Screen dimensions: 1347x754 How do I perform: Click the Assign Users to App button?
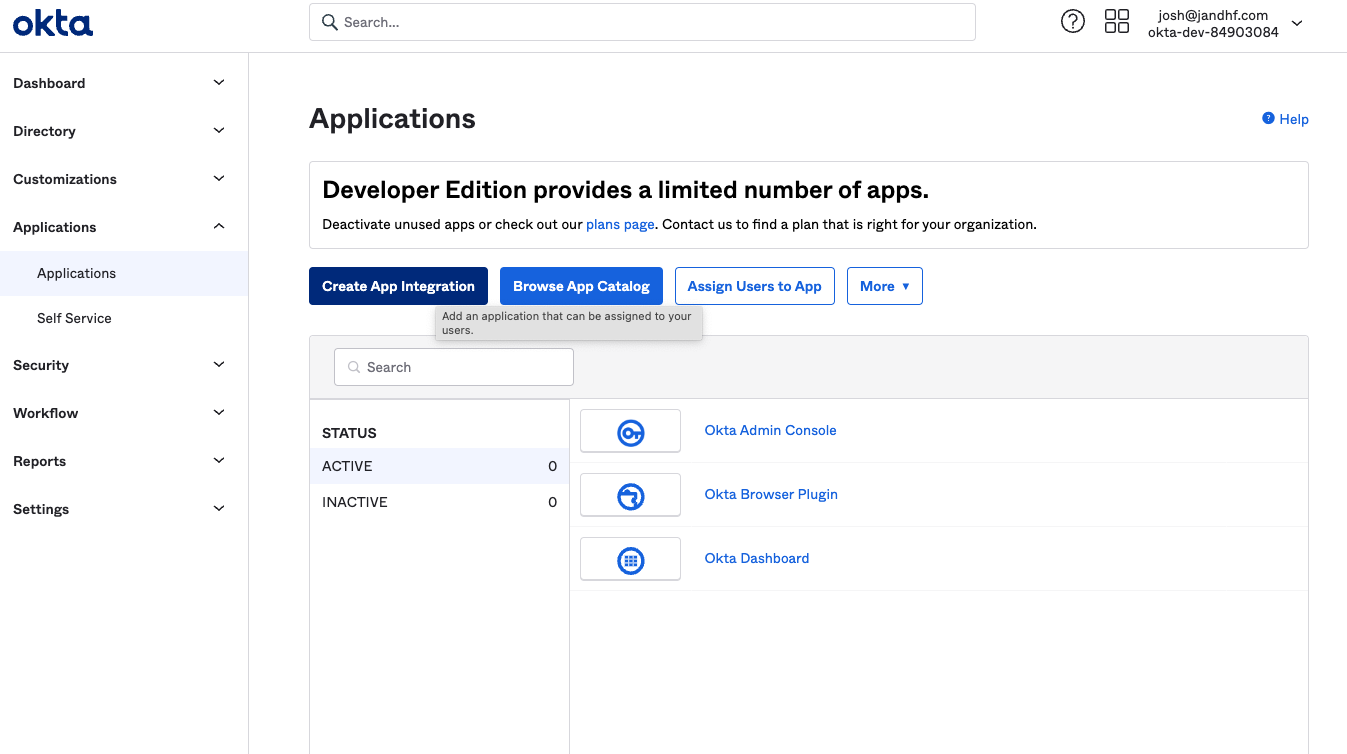(x=754, y=286)
